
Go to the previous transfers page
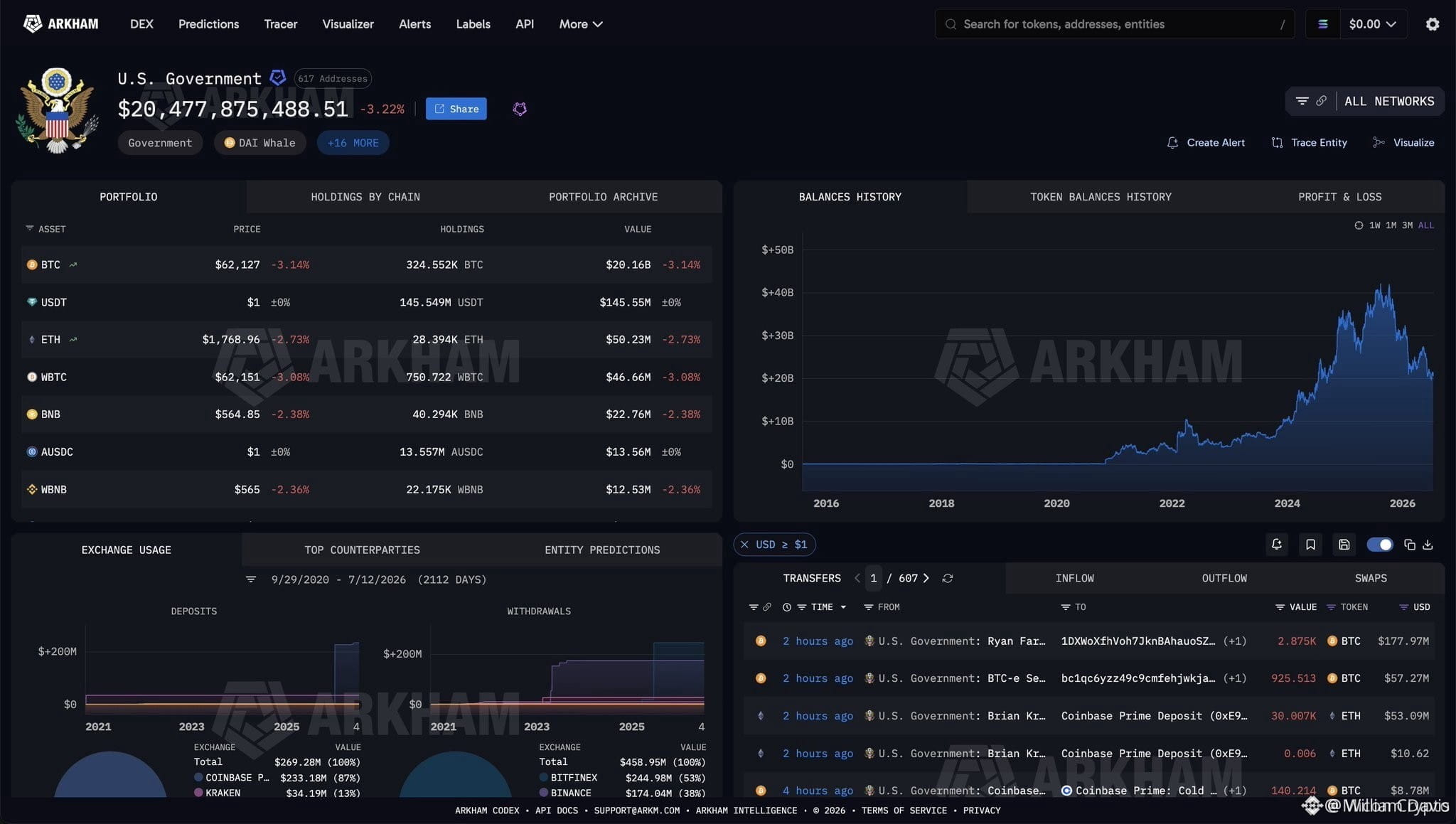point(857,579)
